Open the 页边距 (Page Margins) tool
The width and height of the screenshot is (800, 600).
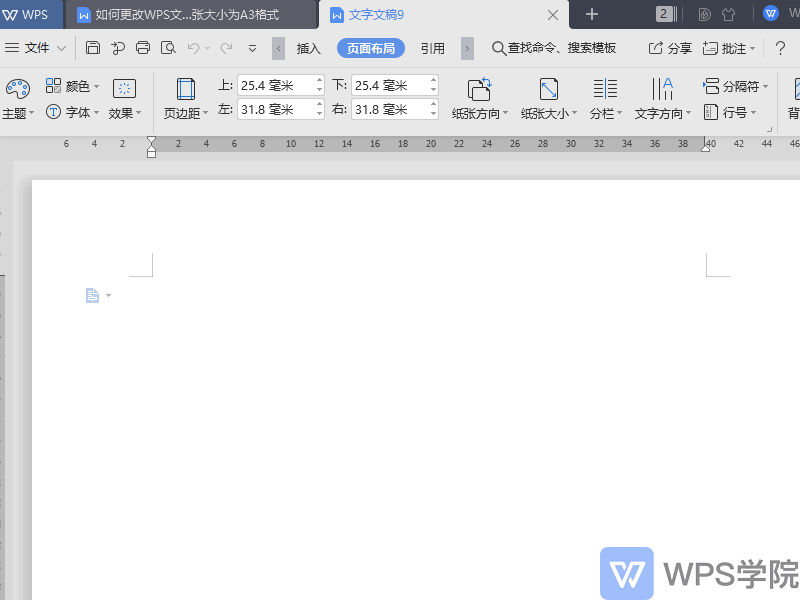coord(184,97)
